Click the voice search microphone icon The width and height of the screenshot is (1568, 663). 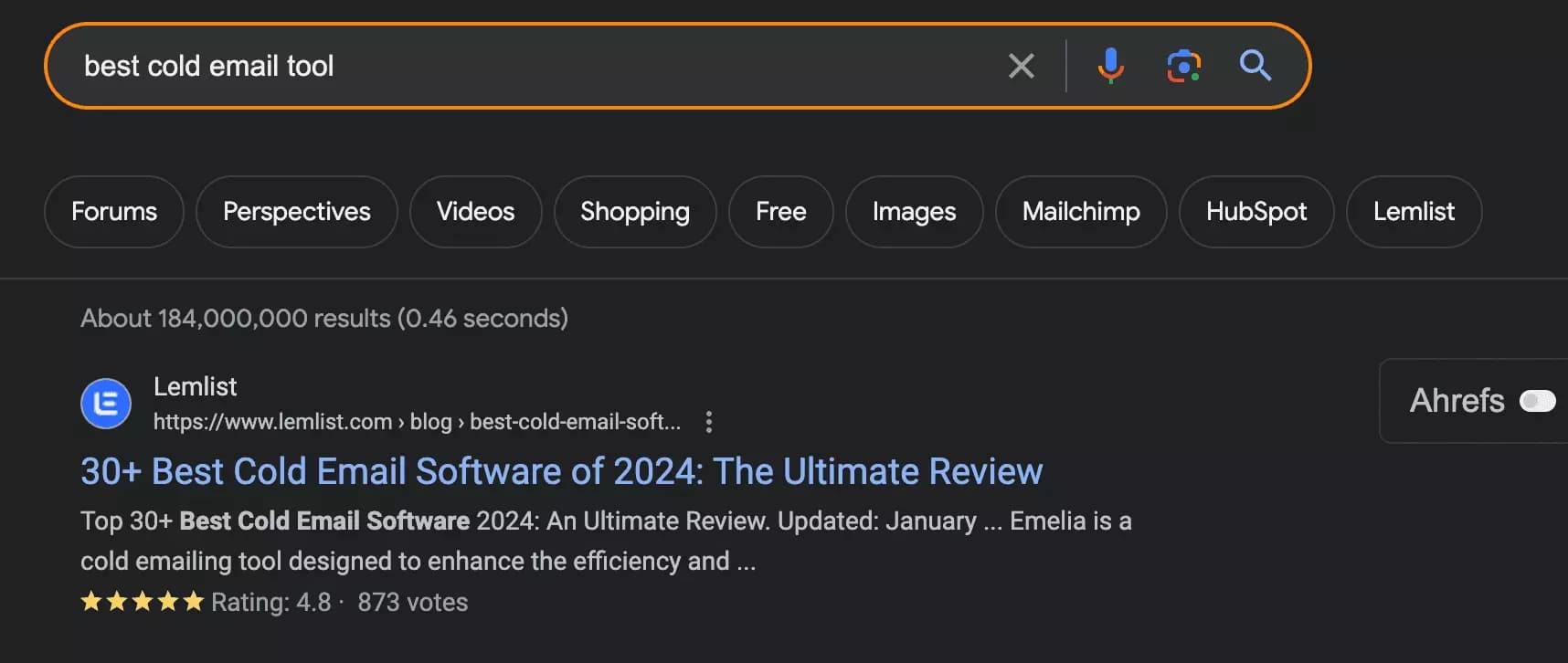point(1111,65)
